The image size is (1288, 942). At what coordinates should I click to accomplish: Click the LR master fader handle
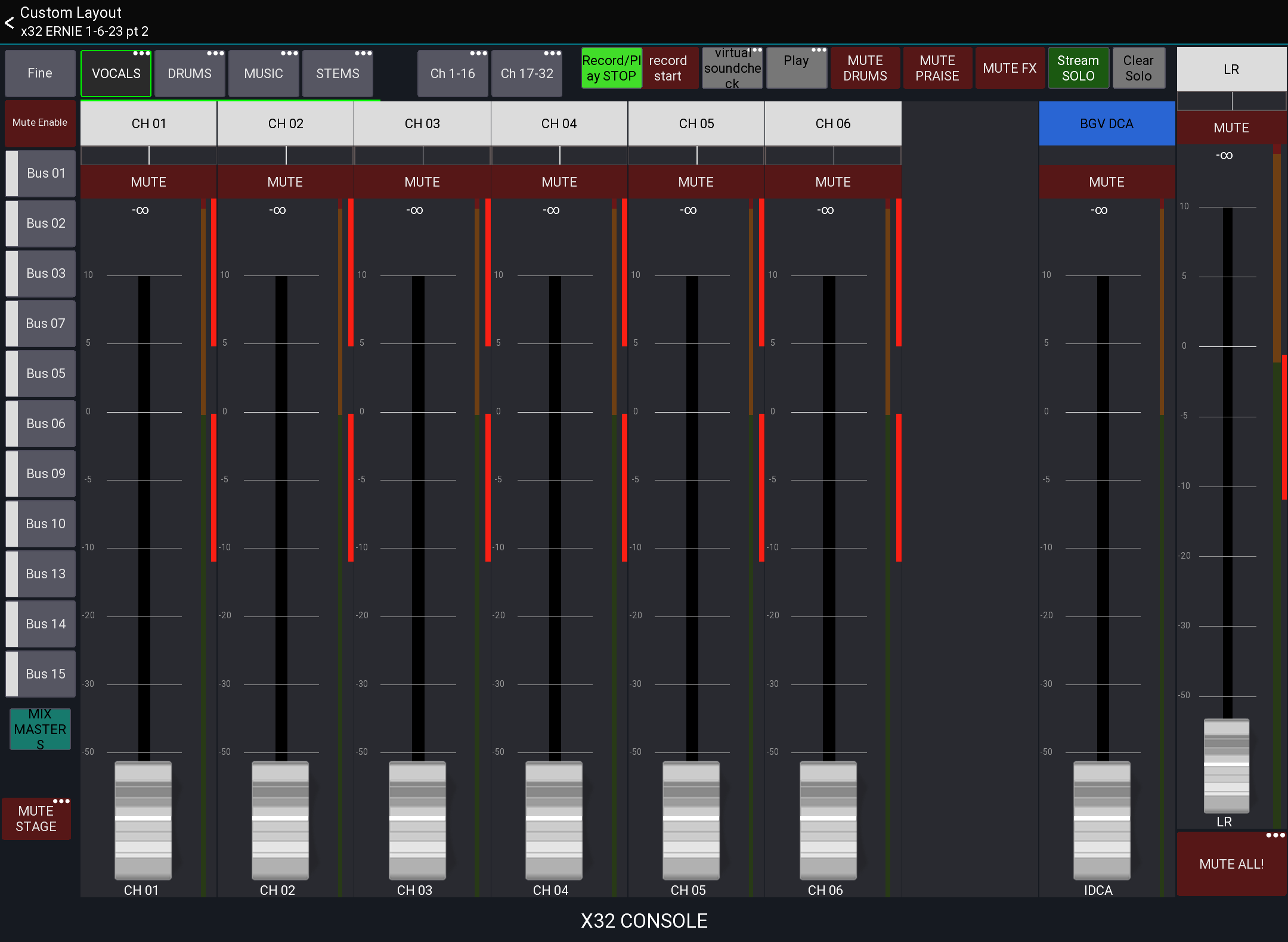[x=1227, y=766]
